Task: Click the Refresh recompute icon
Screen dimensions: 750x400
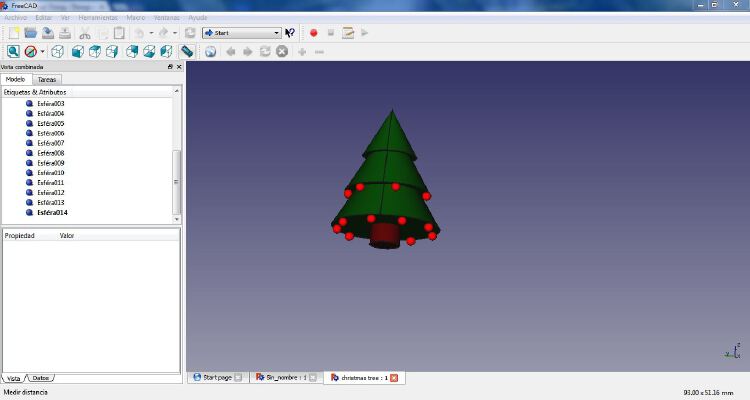Action: (x=190, y=33)
